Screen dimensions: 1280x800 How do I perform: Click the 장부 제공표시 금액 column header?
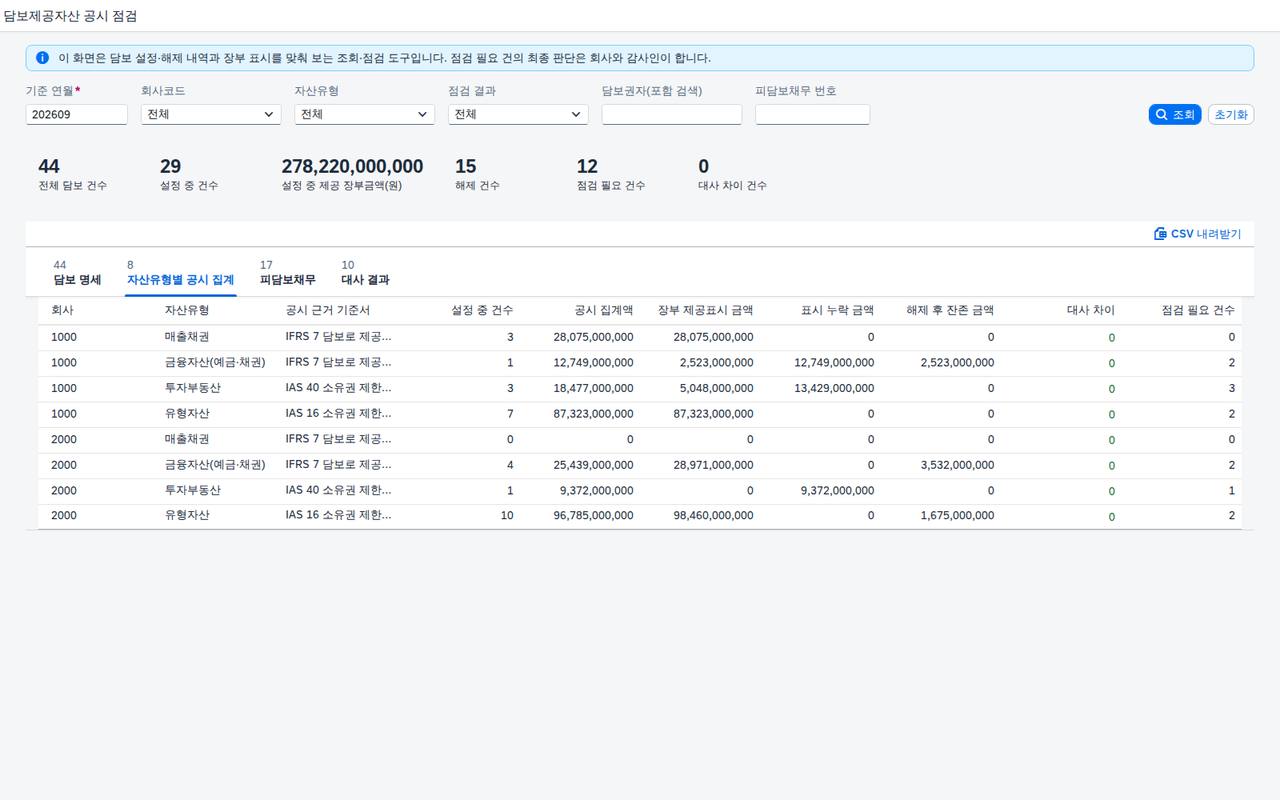coord(706,311)
